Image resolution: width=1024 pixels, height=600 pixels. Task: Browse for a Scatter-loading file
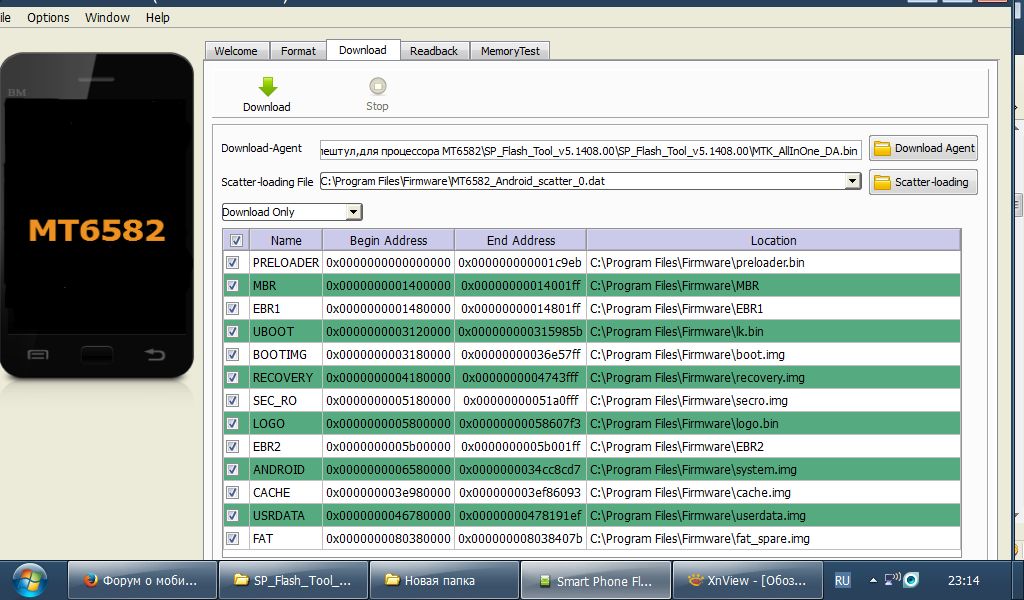(923, 182)
